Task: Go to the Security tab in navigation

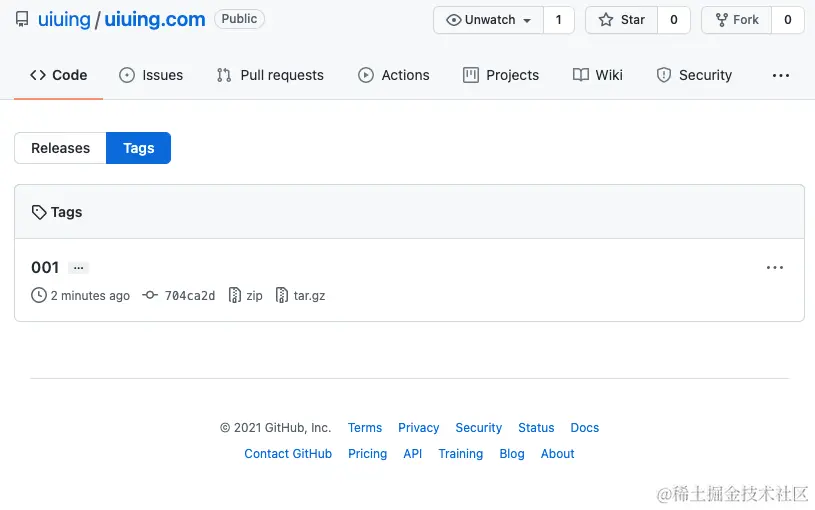Action: [x=694, y=75]
